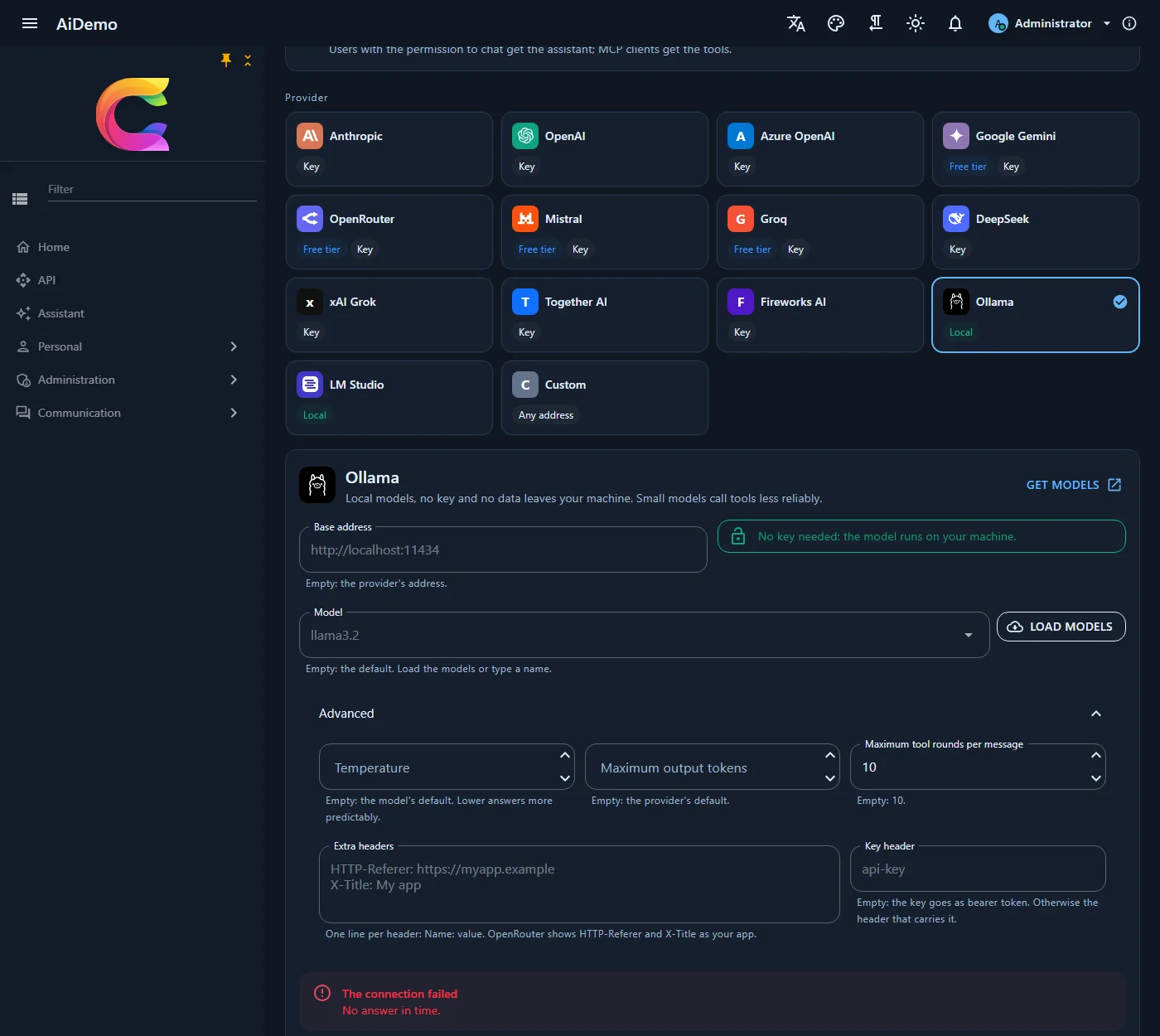1160x1036 pixels.
Task: Click the Ollama llama icon in provider card
Action: pyautogui.click(x=956, y=302)
